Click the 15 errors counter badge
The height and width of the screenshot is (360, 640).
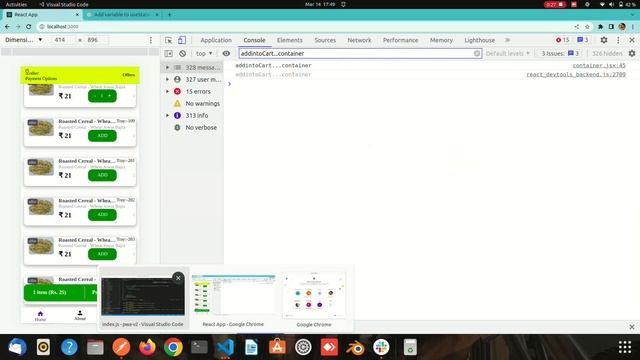pyautogui.click(x=562, y=40)
